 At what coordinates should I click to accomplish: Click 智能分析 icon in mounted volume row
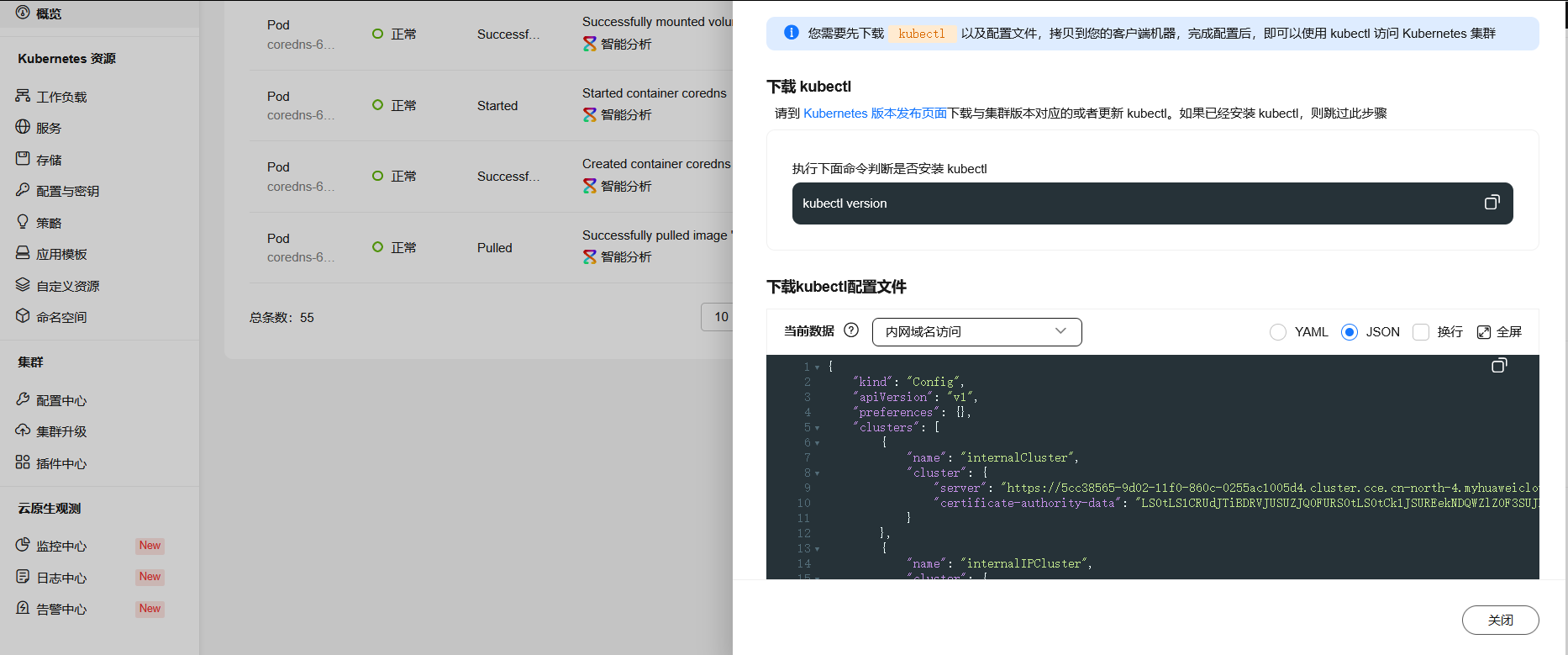[590, 44]
